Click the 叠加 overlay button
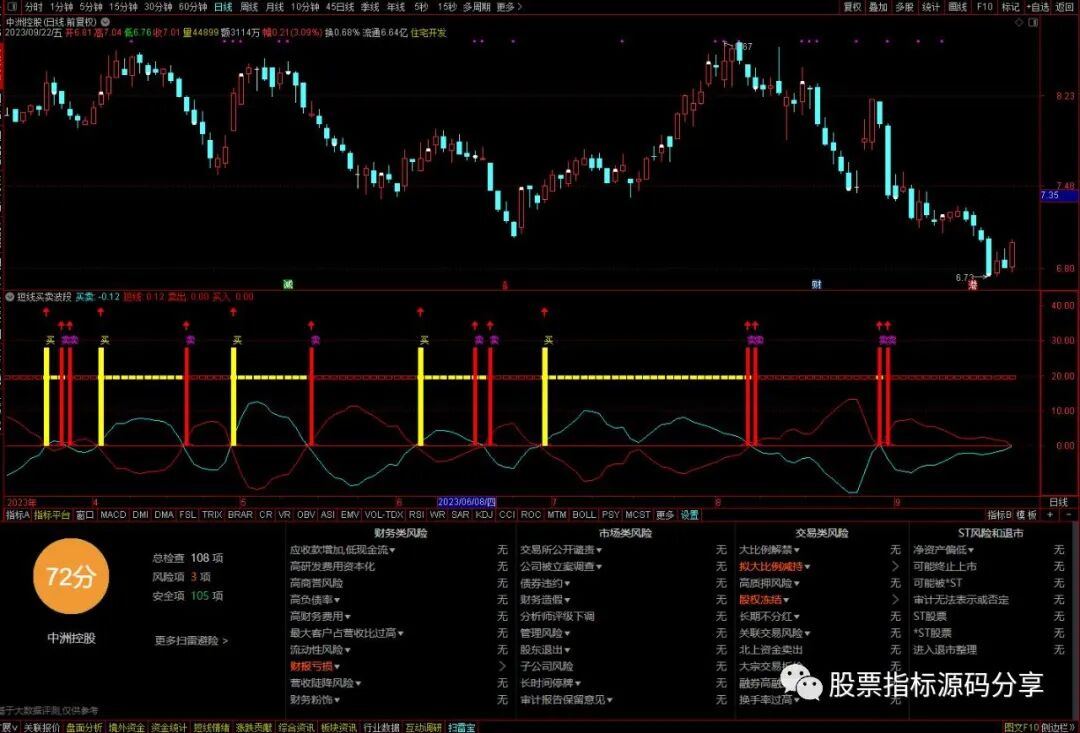 (x=878, y=7)
